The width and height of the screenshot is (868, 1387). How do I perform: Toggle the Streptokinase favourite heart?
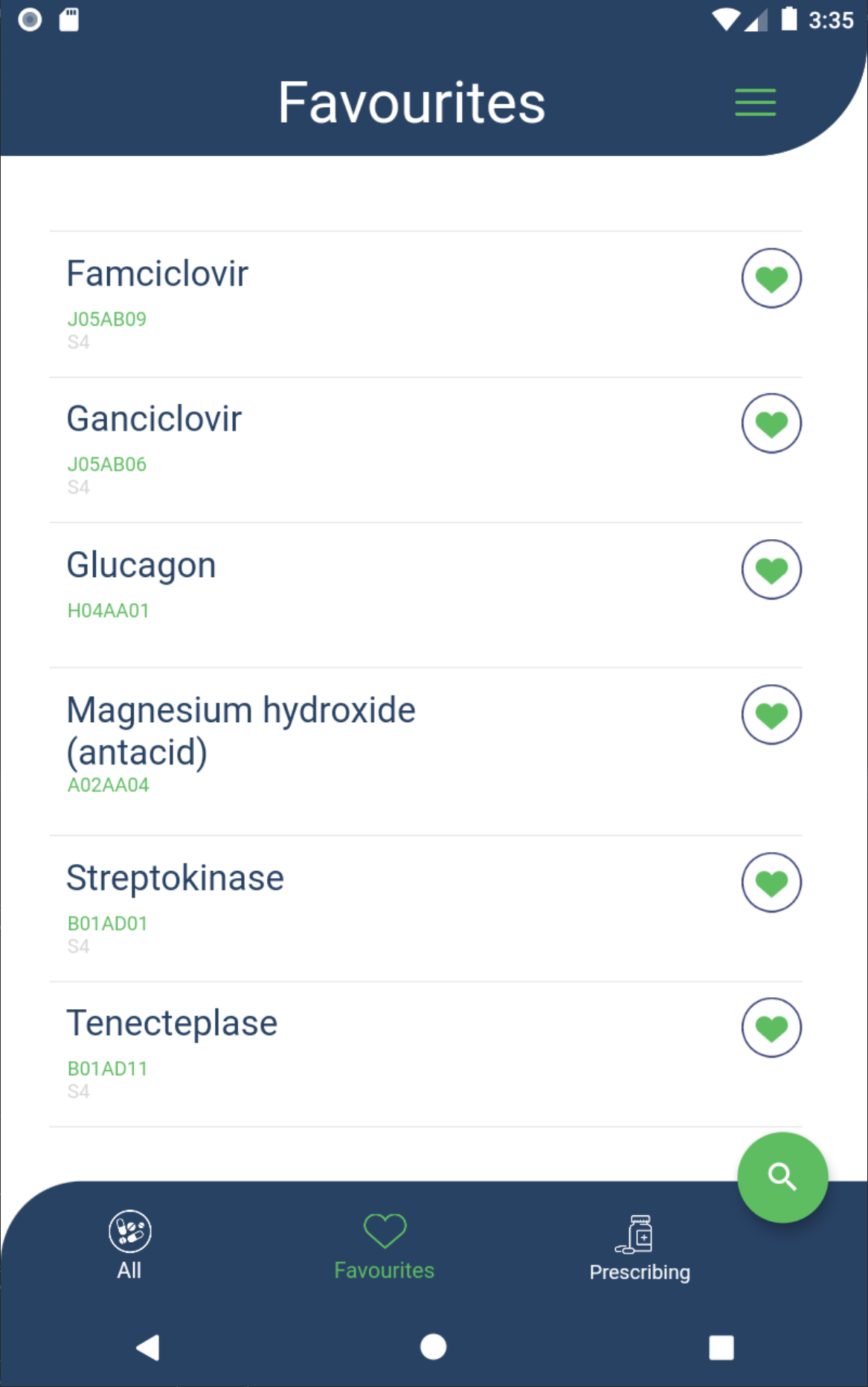771,882
